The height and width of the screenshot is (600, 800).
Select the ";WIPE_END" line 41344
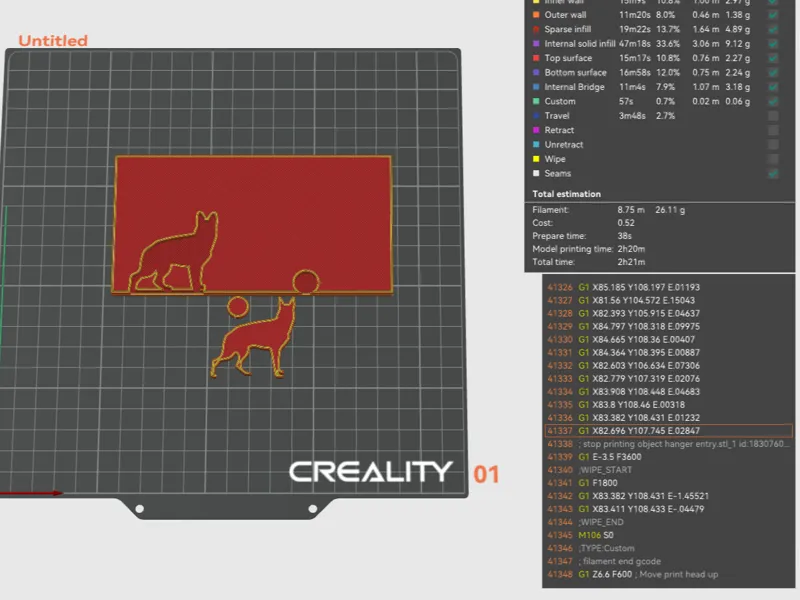(x=668, y=522)
